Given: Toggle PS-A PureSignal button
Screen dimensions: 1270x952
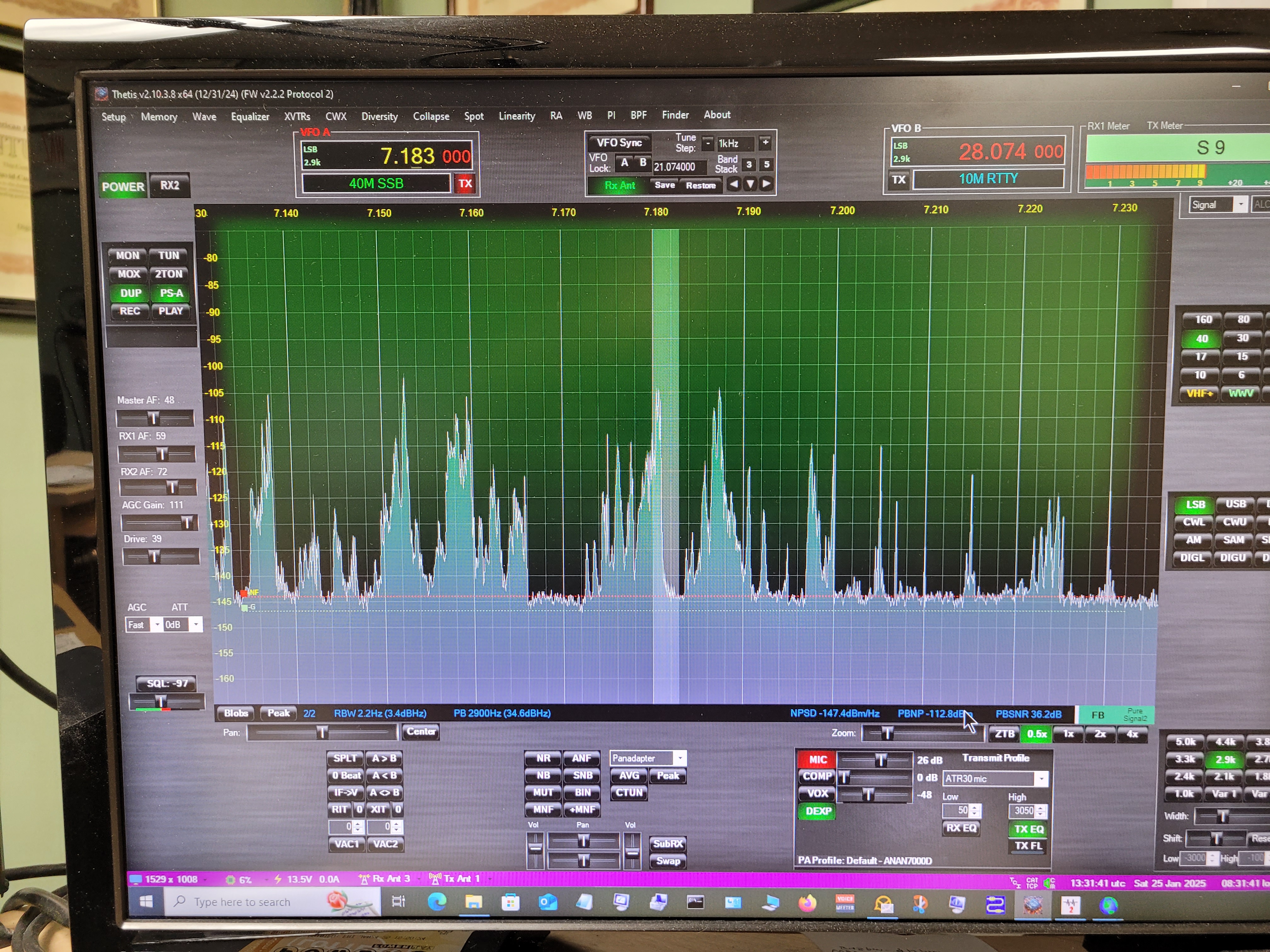Looking at the screenshot, I should [171, 293].
